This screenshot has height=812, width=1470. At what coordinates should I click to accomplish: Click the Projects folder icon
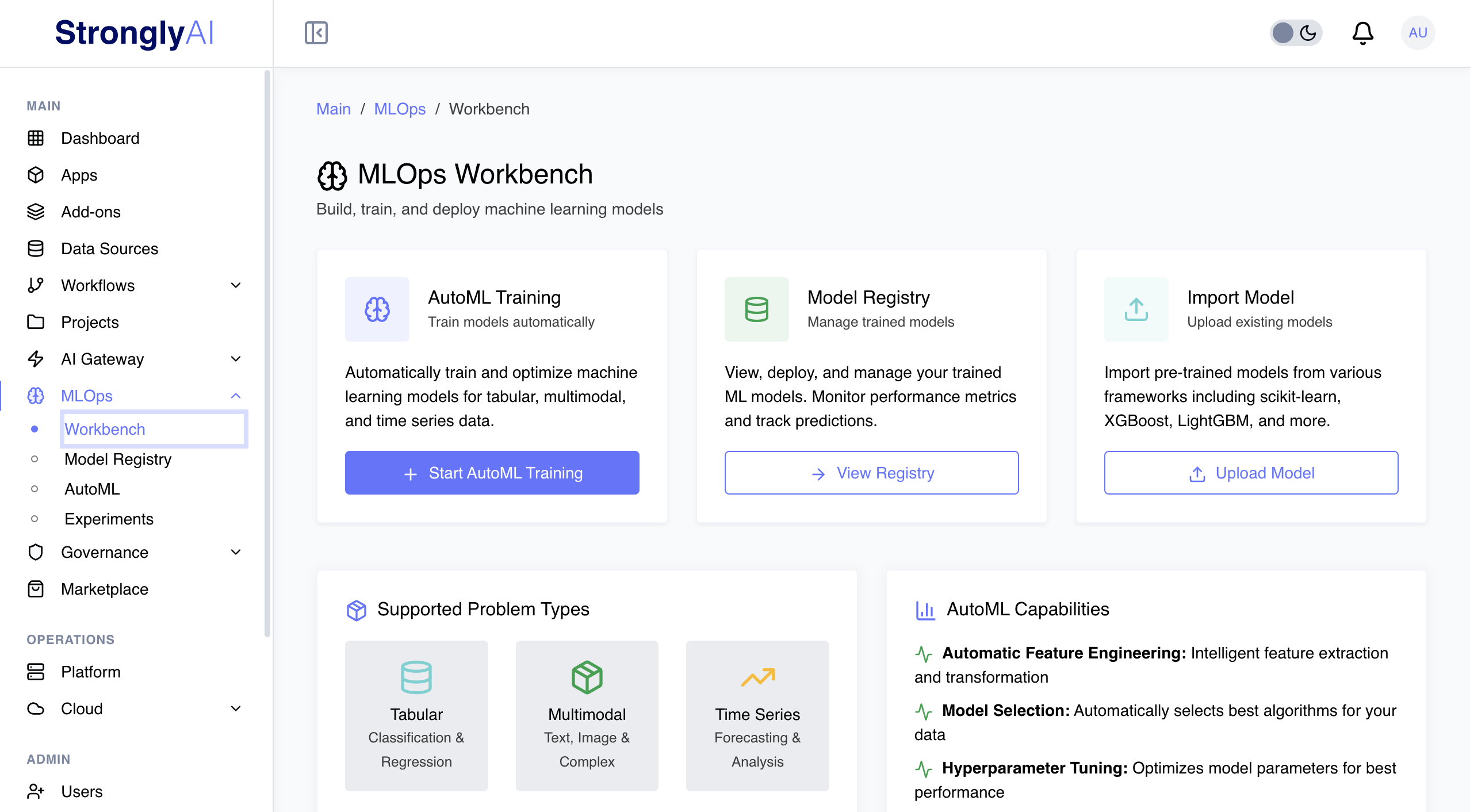coord(36,322)
